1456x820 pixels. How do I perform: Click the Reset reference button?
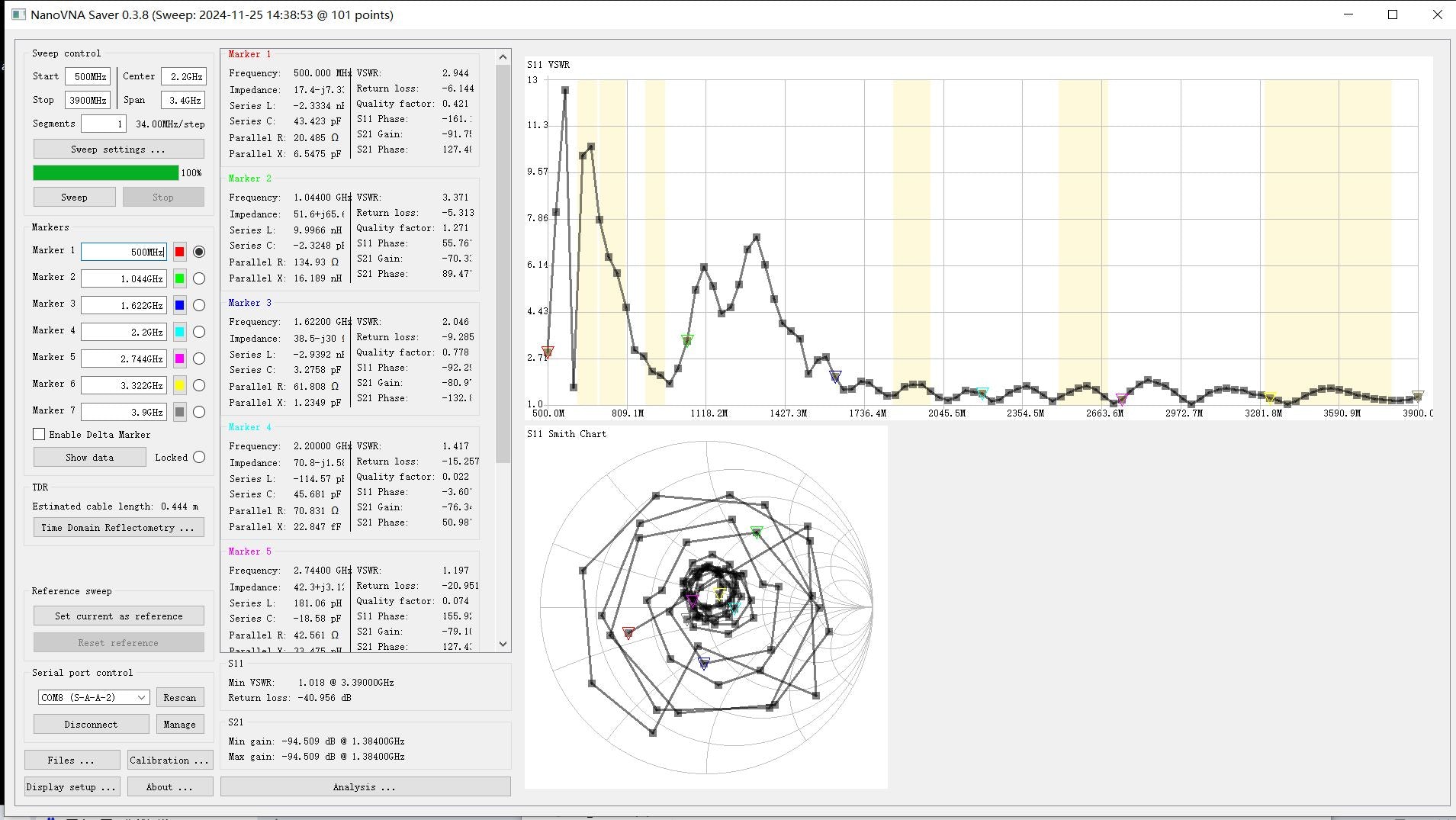118,642
